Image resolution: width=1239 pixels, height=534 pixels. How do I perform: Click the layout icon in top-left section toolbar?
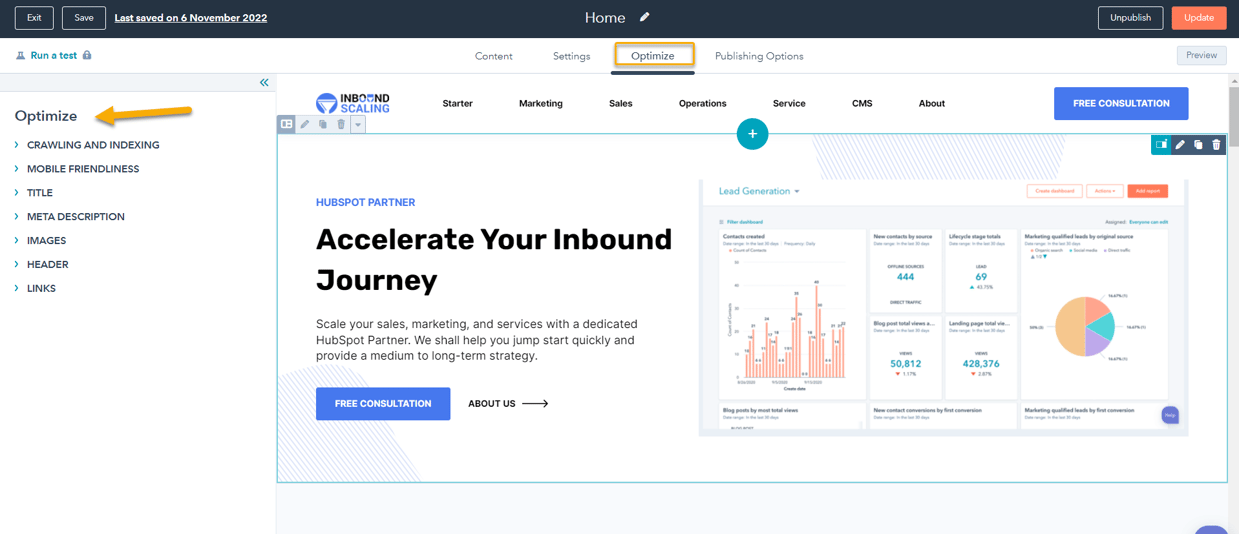point(287,125)
